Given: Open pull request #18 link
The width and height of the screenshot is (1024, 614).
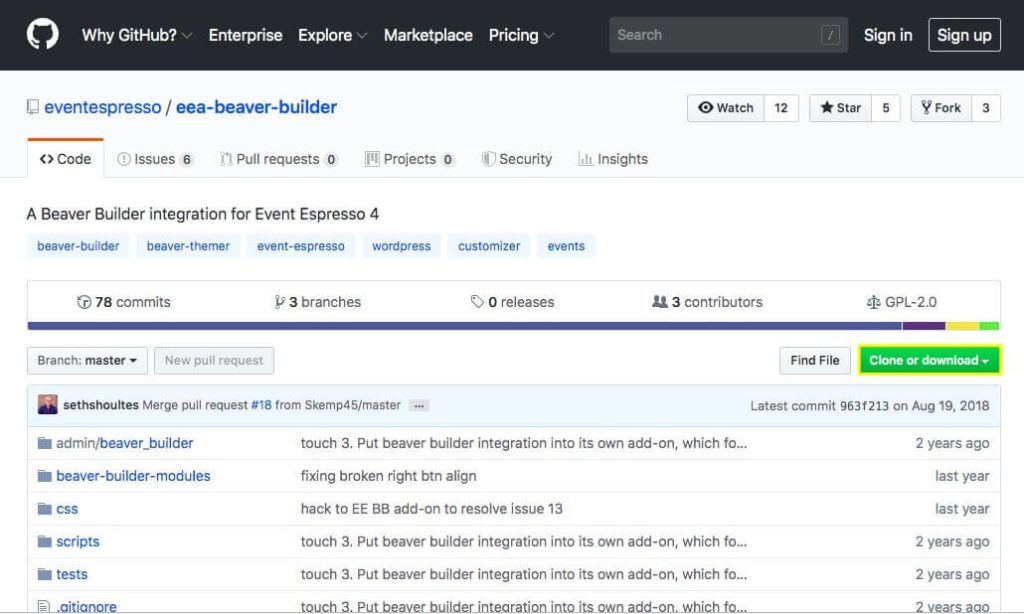Looking at the screenshot, I should click(x=261, y=405).
